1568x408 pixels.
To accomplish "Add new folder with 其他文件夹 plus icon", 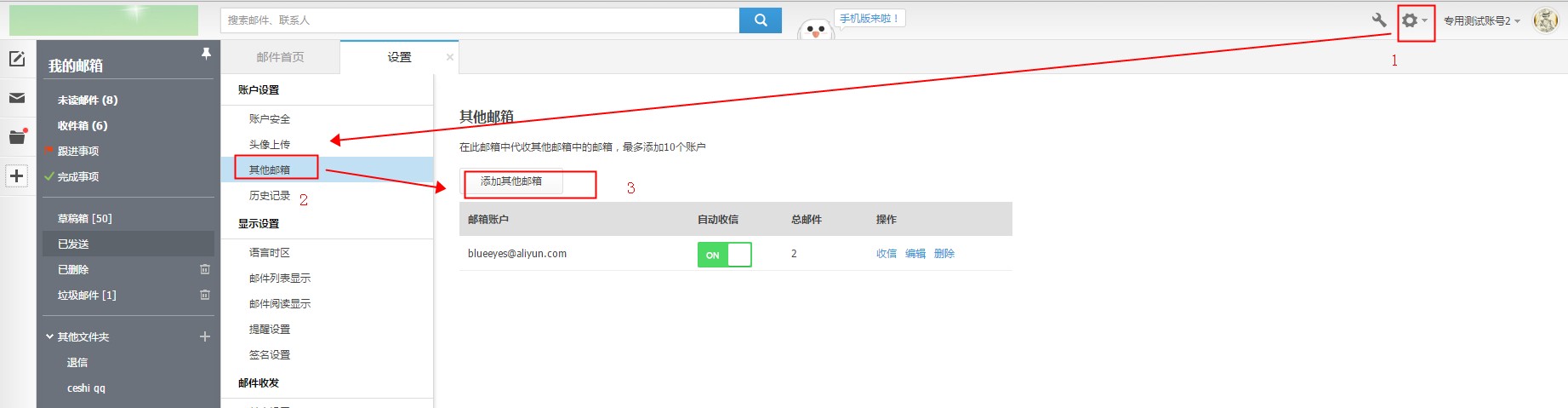I will [204, 337].
